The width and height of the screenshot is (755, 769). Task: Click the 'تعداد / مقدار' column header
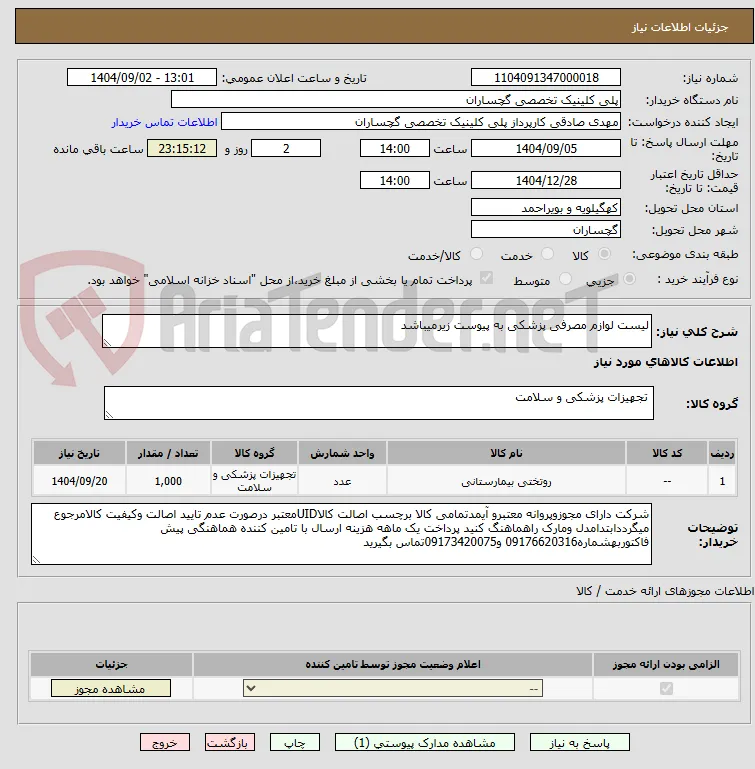click(x=168, y=453)
